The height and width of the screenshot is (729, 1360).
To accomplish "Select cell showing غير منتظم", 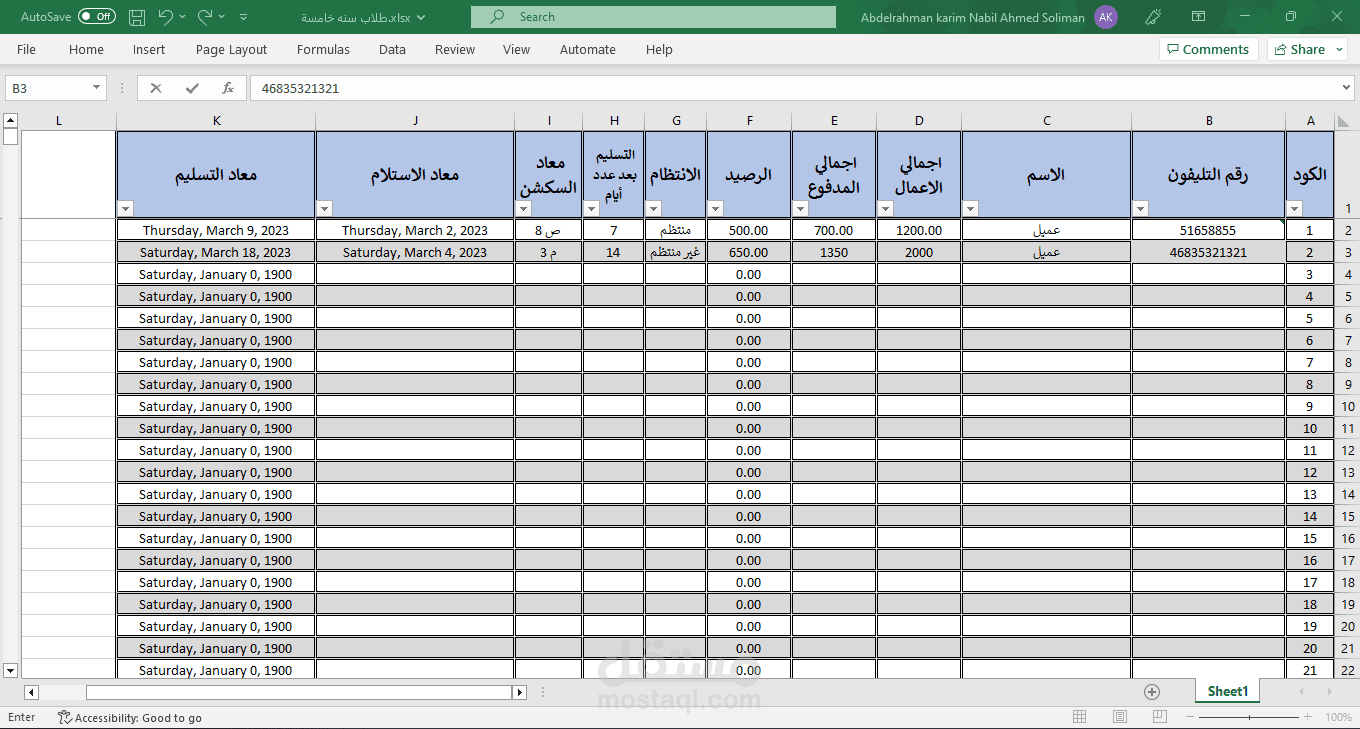I will tap(676, 252).
